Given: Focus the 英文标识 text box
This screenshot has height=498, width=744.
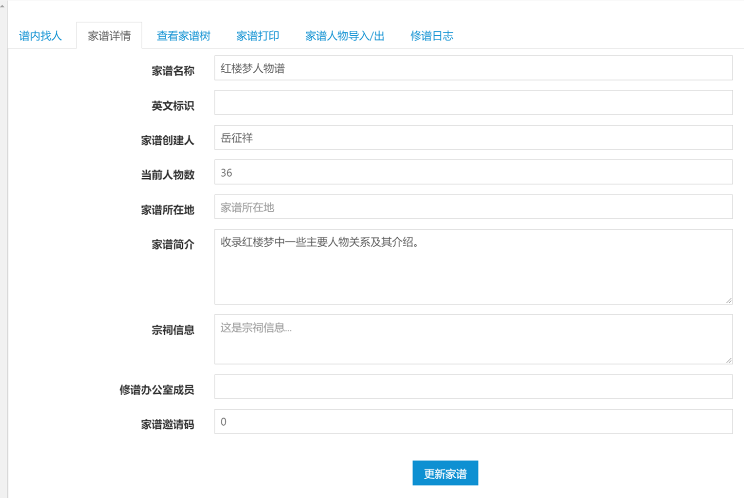Looking at the screenshot, I should click(473, 102).
